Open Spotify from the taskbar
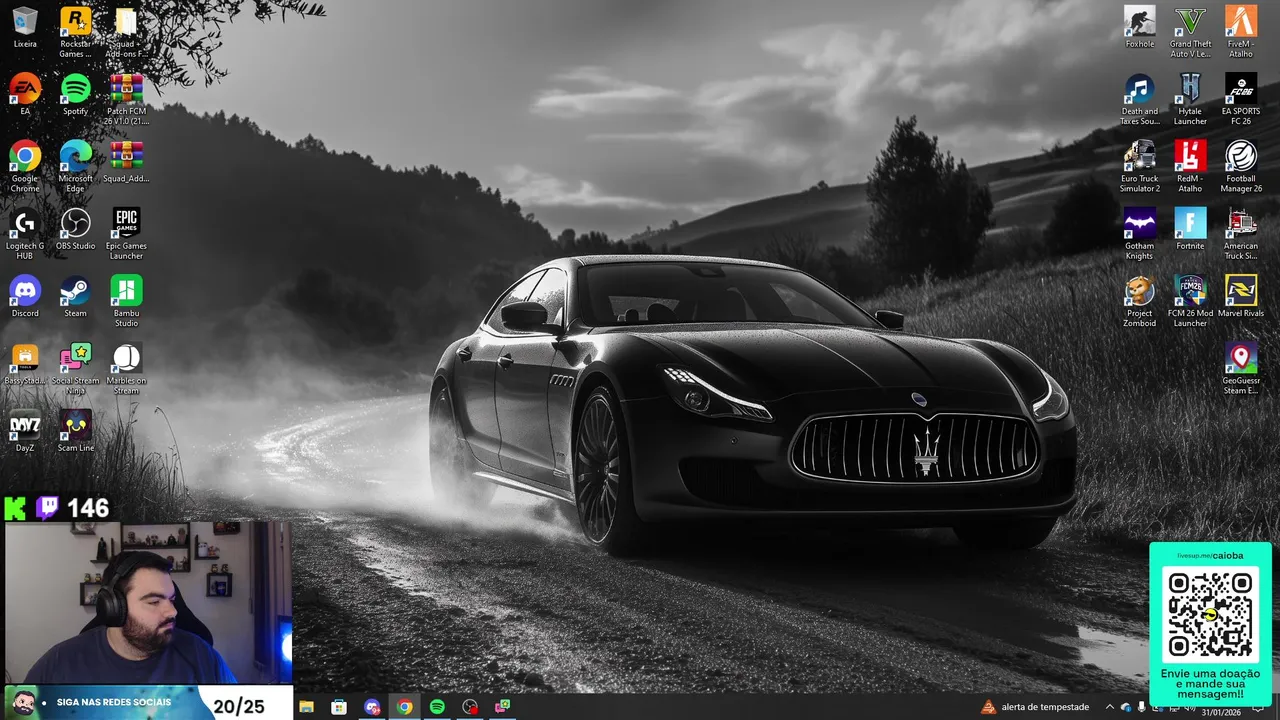This screenshot has width=1280, height=720. tap(437, 707)
